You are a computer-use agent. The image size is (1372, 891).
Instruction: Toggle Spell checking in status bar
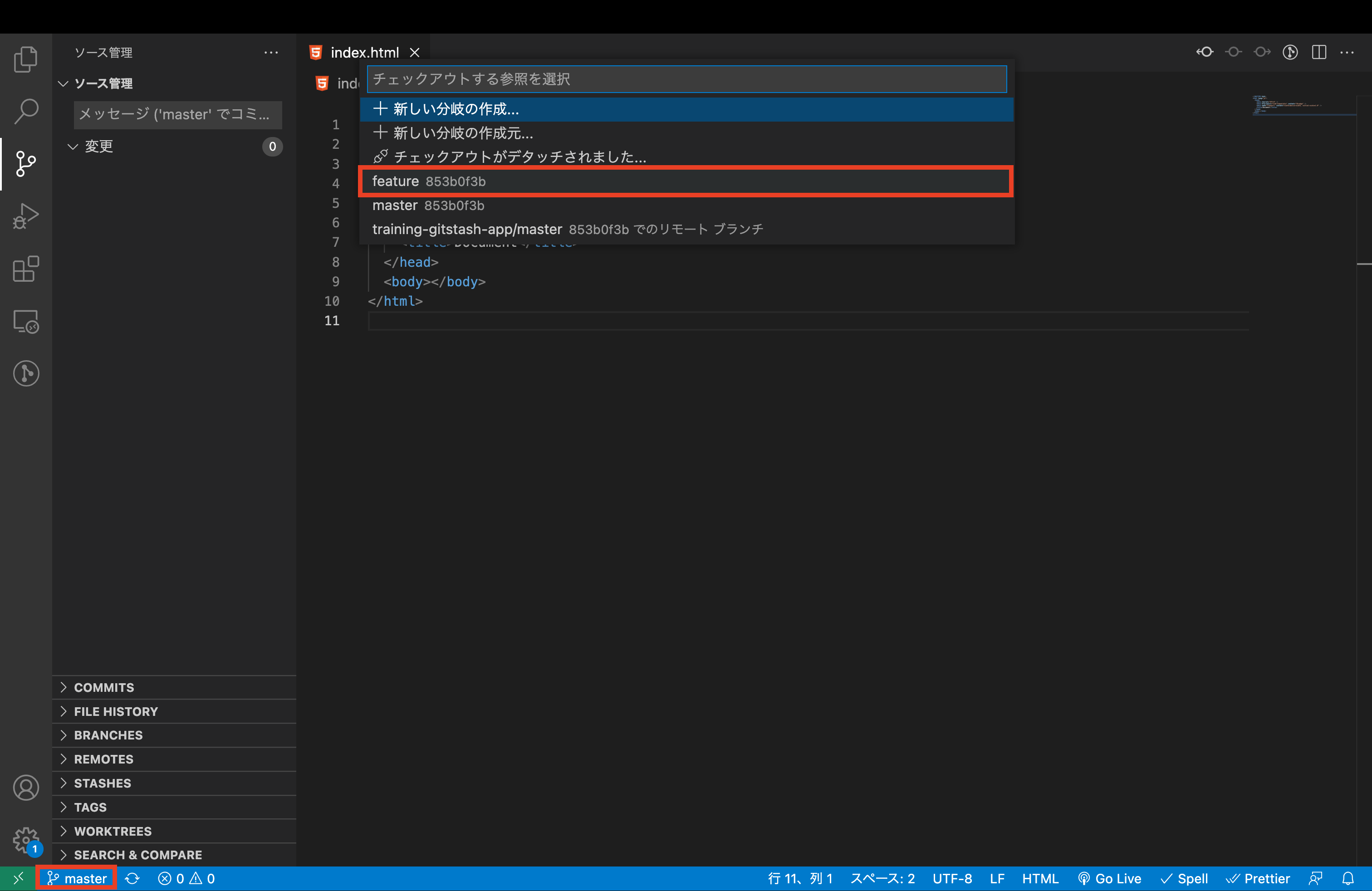[1185, 878]
